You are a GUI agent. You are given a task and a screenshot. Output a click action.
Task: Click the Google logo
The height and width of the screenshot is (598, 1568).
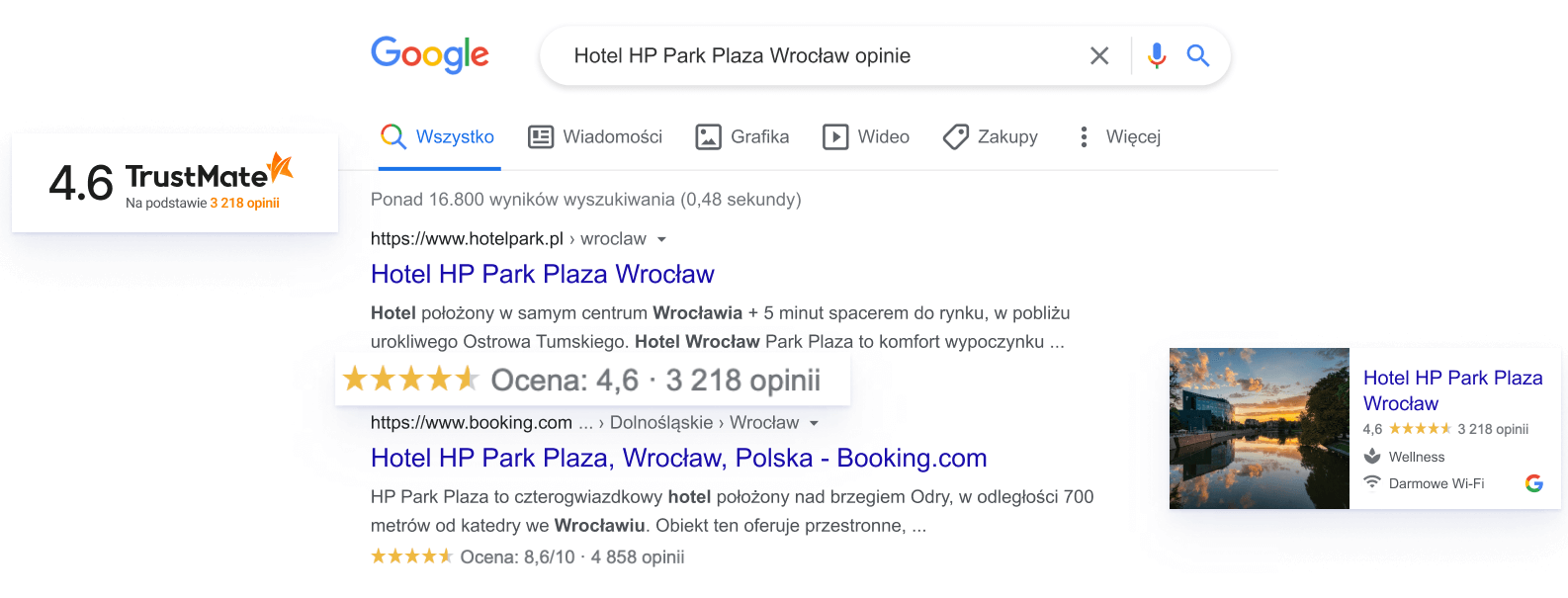(429, 54)
